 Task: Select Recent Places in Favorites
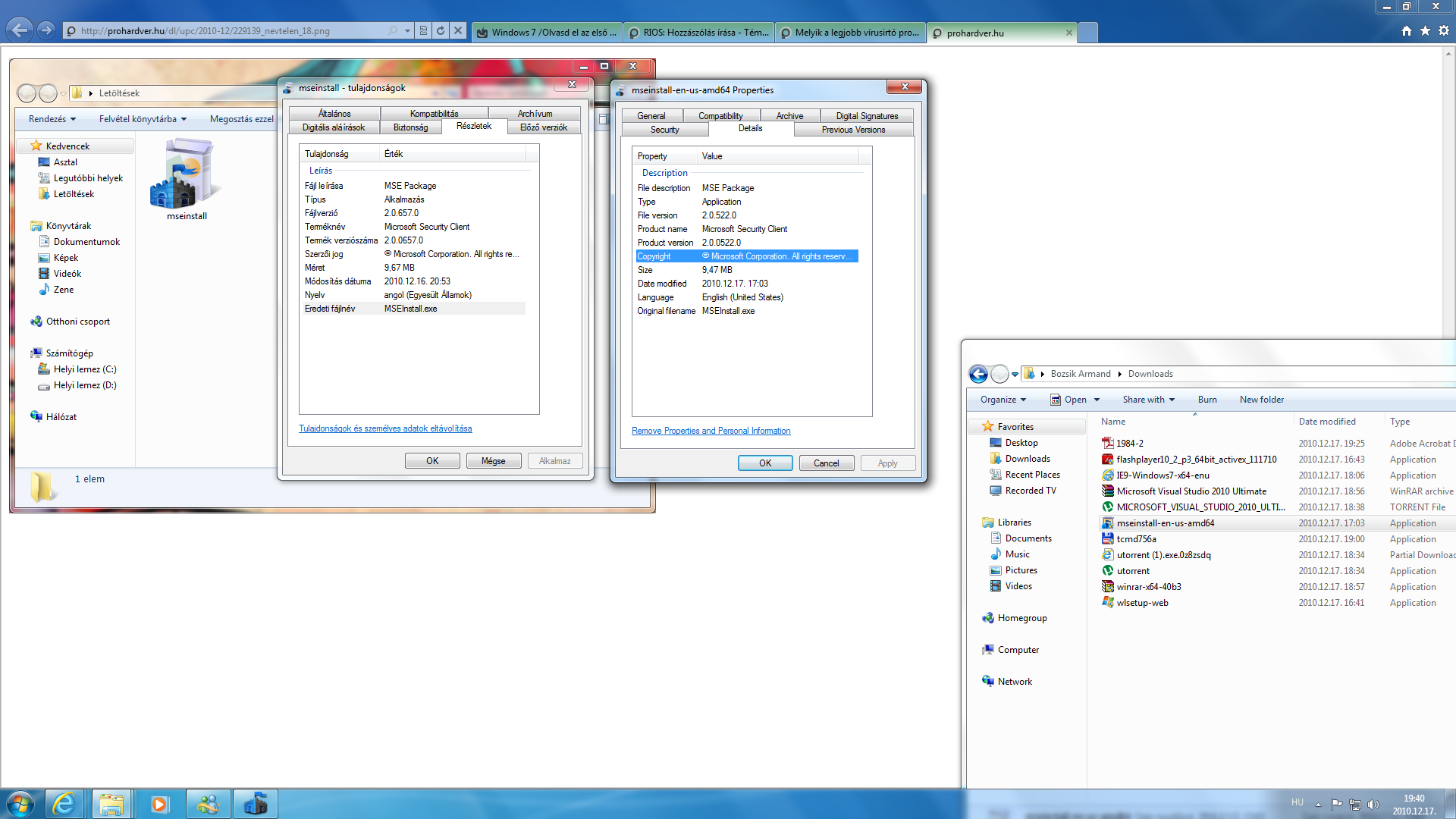point(1032,475)
